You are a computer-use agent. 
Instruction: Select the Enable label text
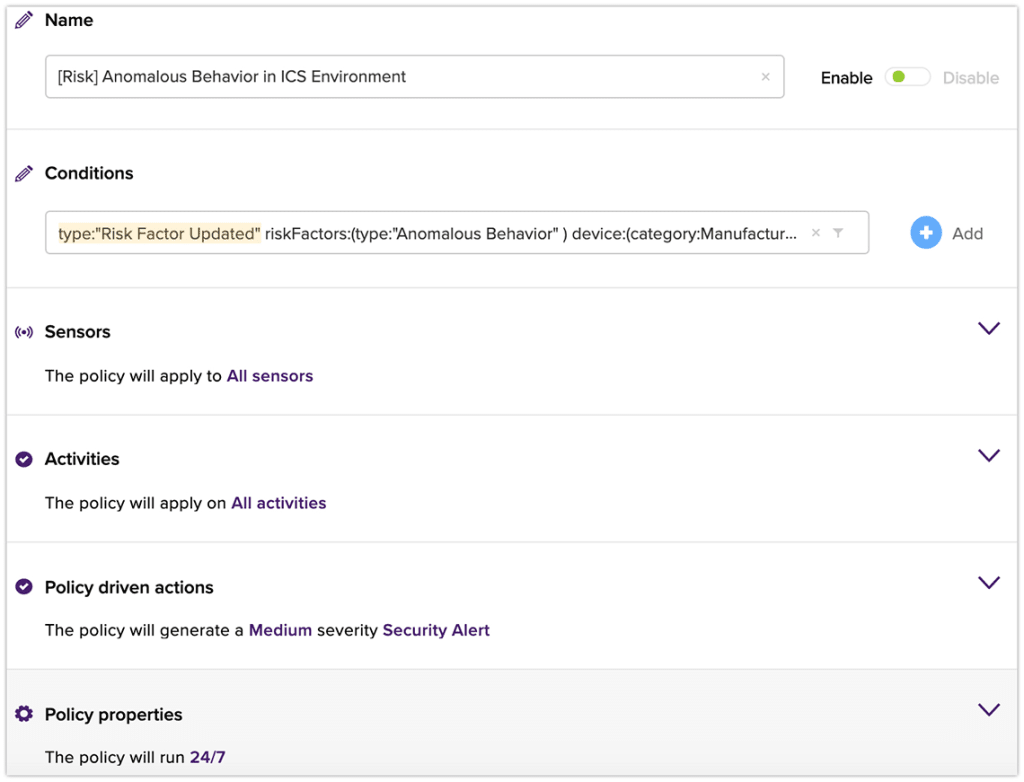coord(846,78)
